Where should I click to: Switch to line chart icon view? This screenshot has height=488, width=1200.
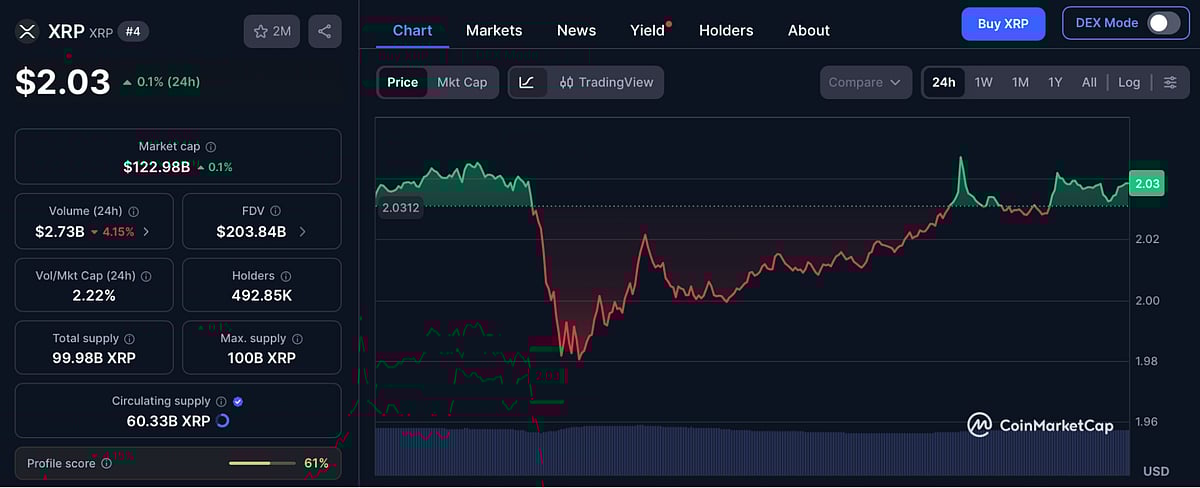pos(527,82)
